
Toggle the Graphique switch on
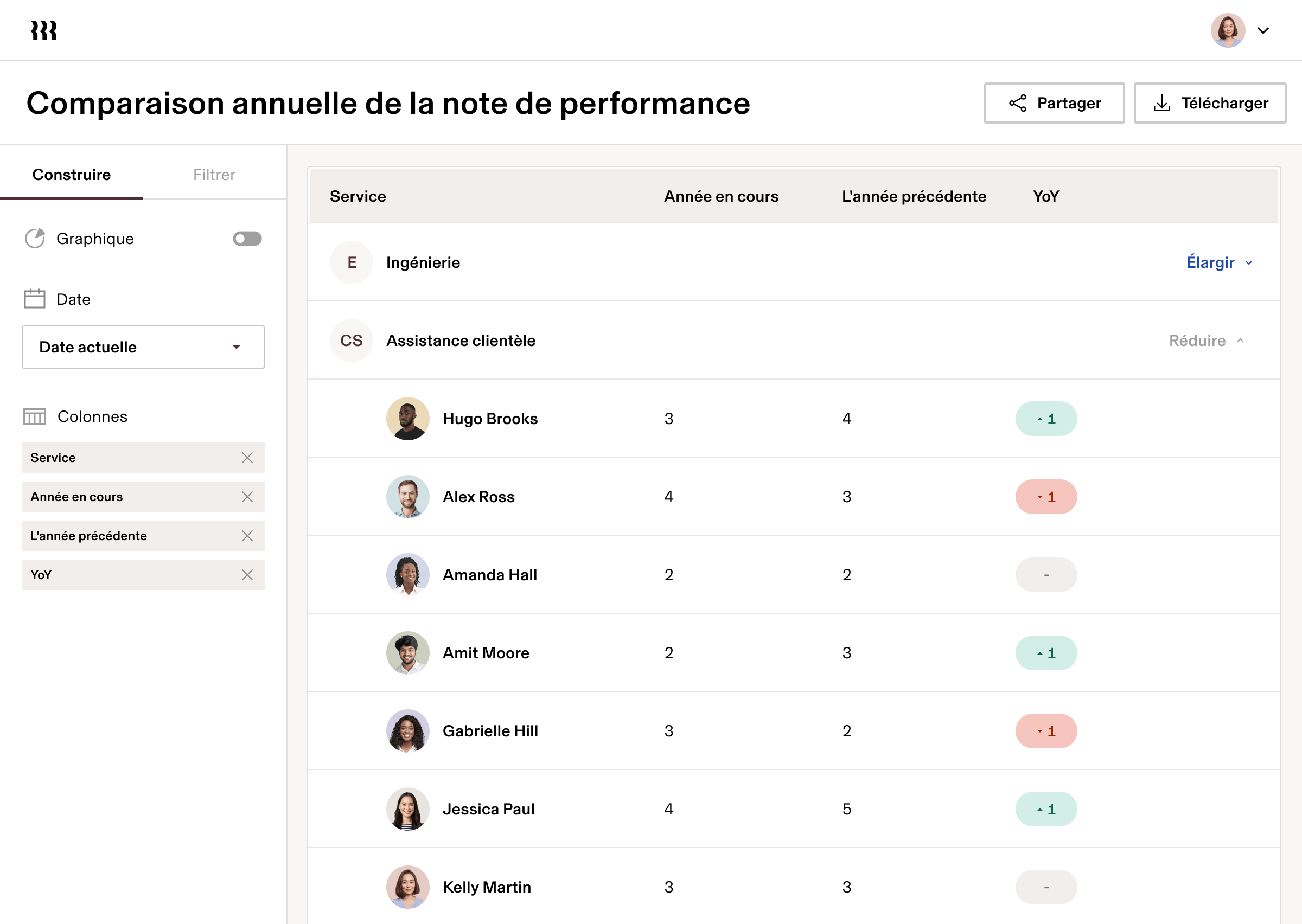(x=247, y=239)
